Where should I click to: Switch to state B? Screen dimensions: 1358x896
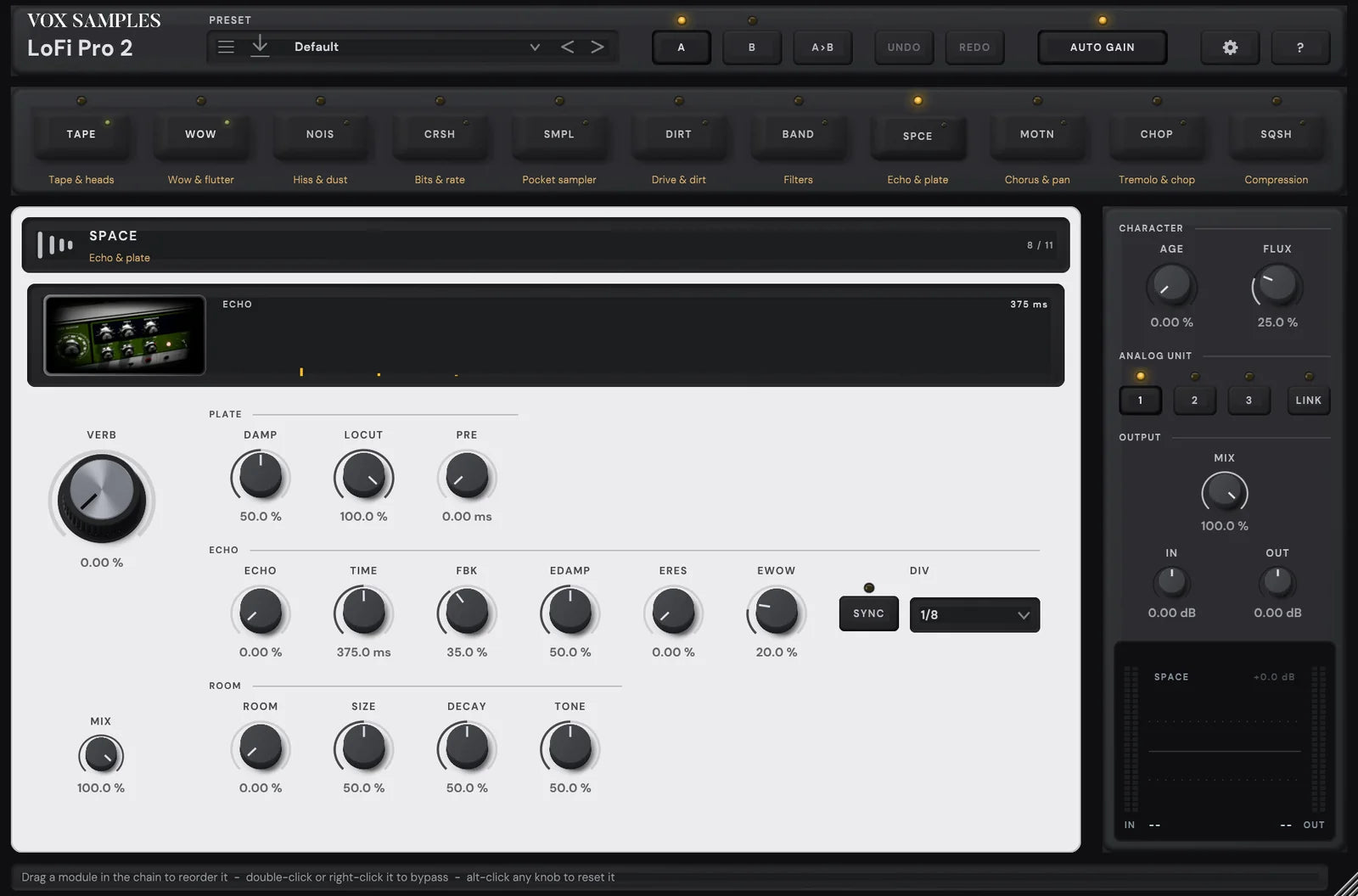tap(752, 48)
